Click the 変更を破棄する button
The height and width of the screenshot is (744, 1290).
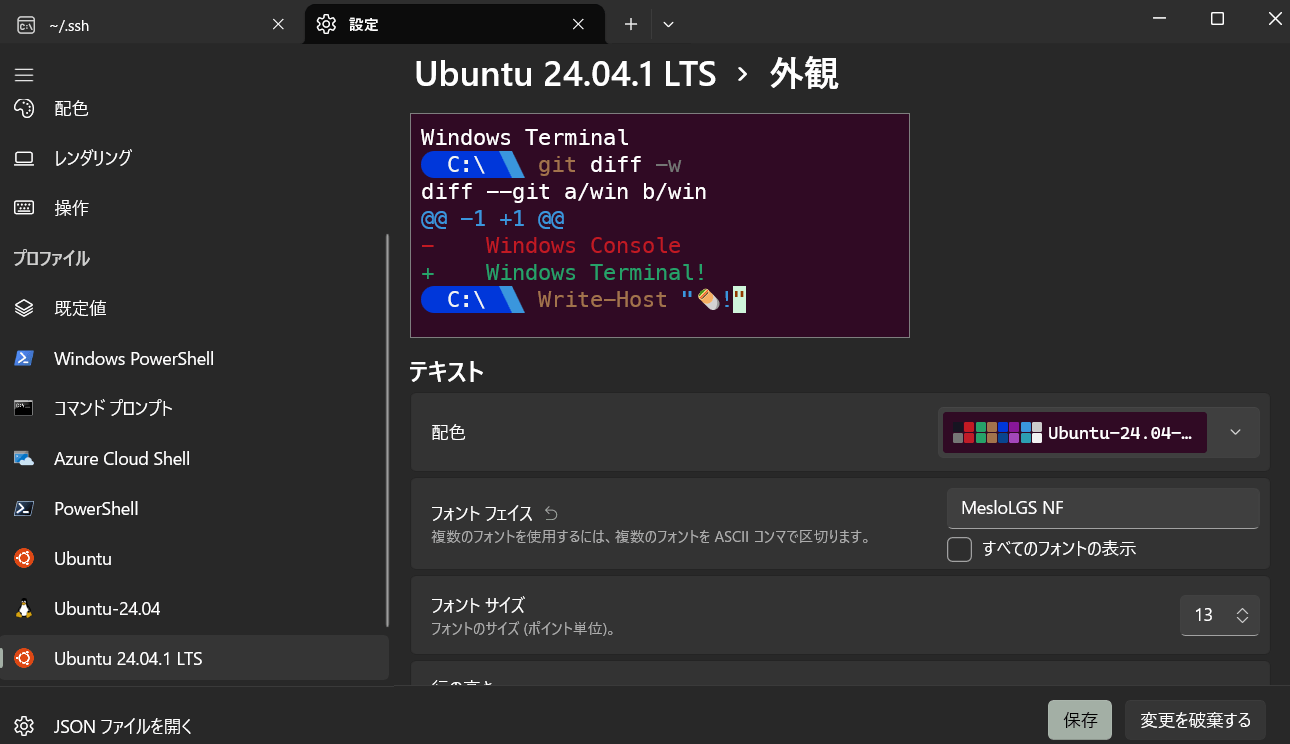click(1196, 720)
